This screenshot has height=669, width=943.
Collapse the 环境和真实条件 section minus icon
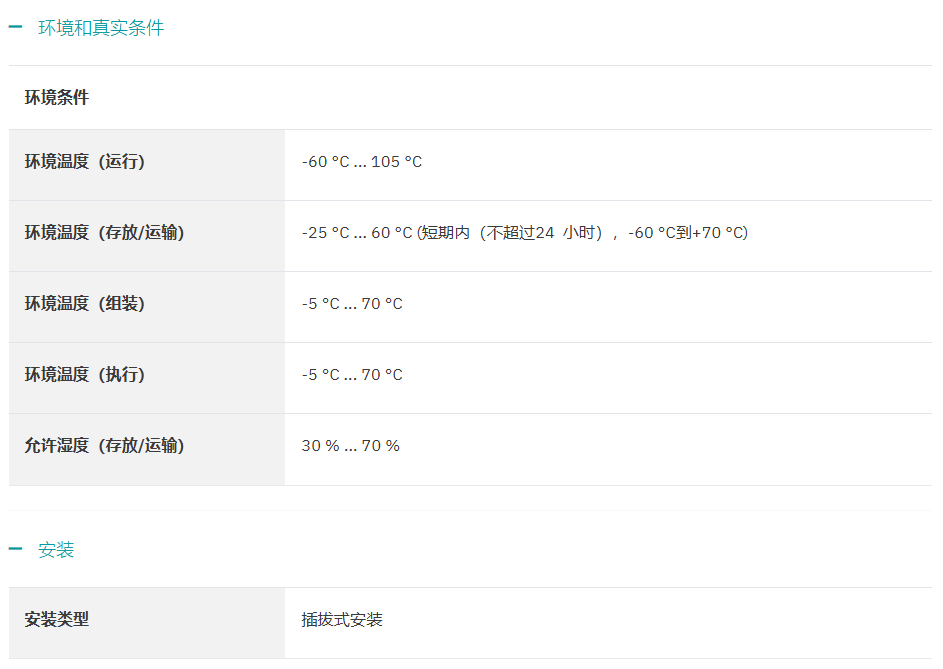click(15, 28)
